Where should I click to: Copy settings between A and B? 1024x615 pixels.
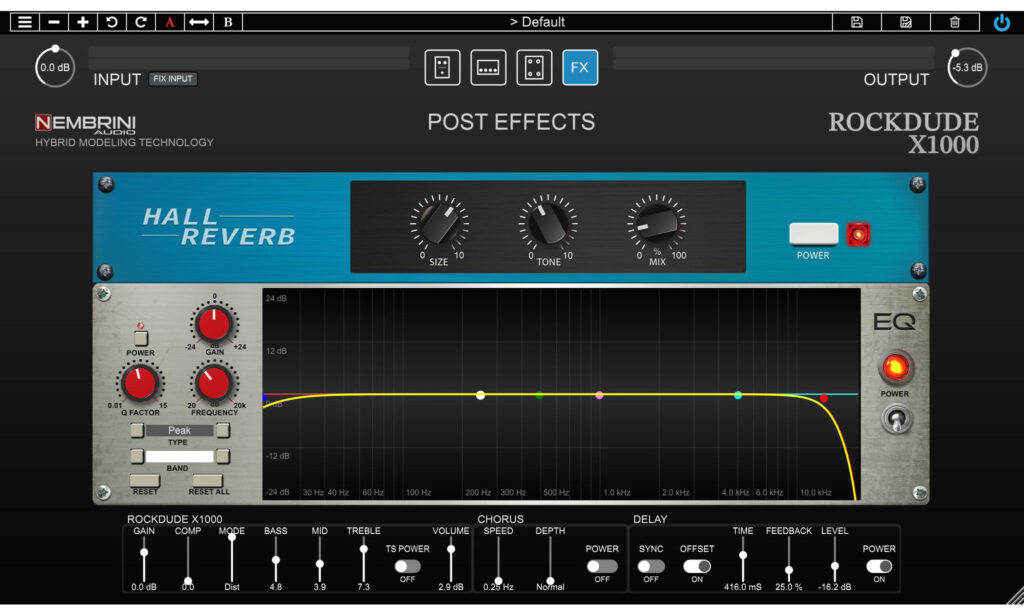pos(199,22)
